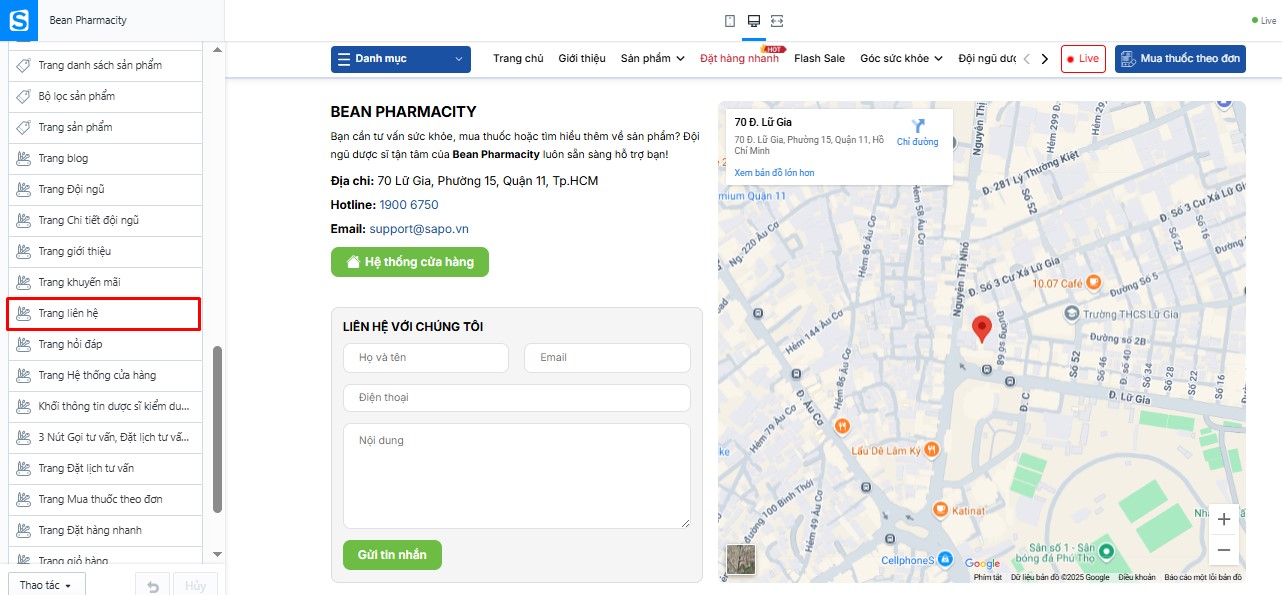Viewport: 1282px width, 595px height.
Task: Open satellite view map thumbnail
Action: (x=741, y=560)
